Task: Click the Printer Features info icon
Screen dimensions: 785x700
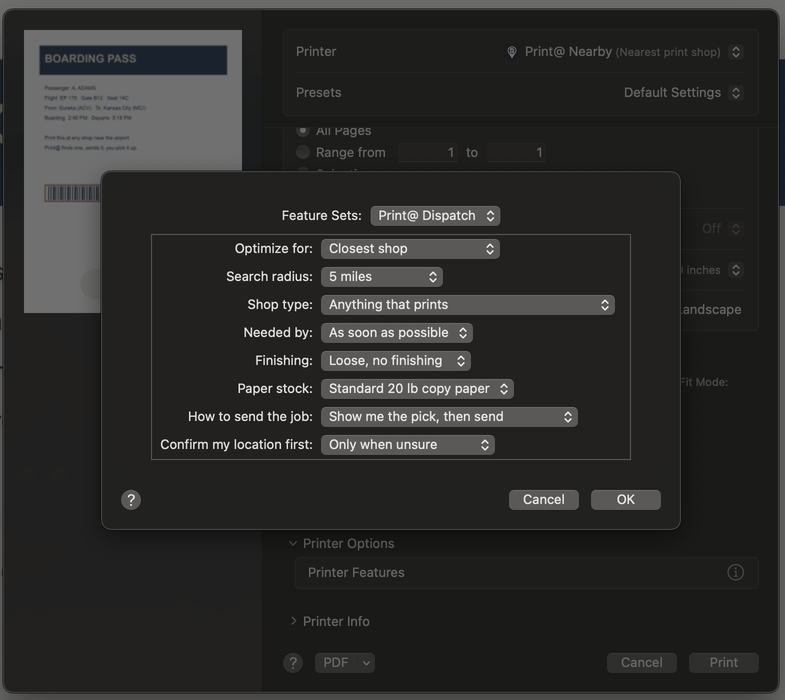Action: (x=735, y=572)
